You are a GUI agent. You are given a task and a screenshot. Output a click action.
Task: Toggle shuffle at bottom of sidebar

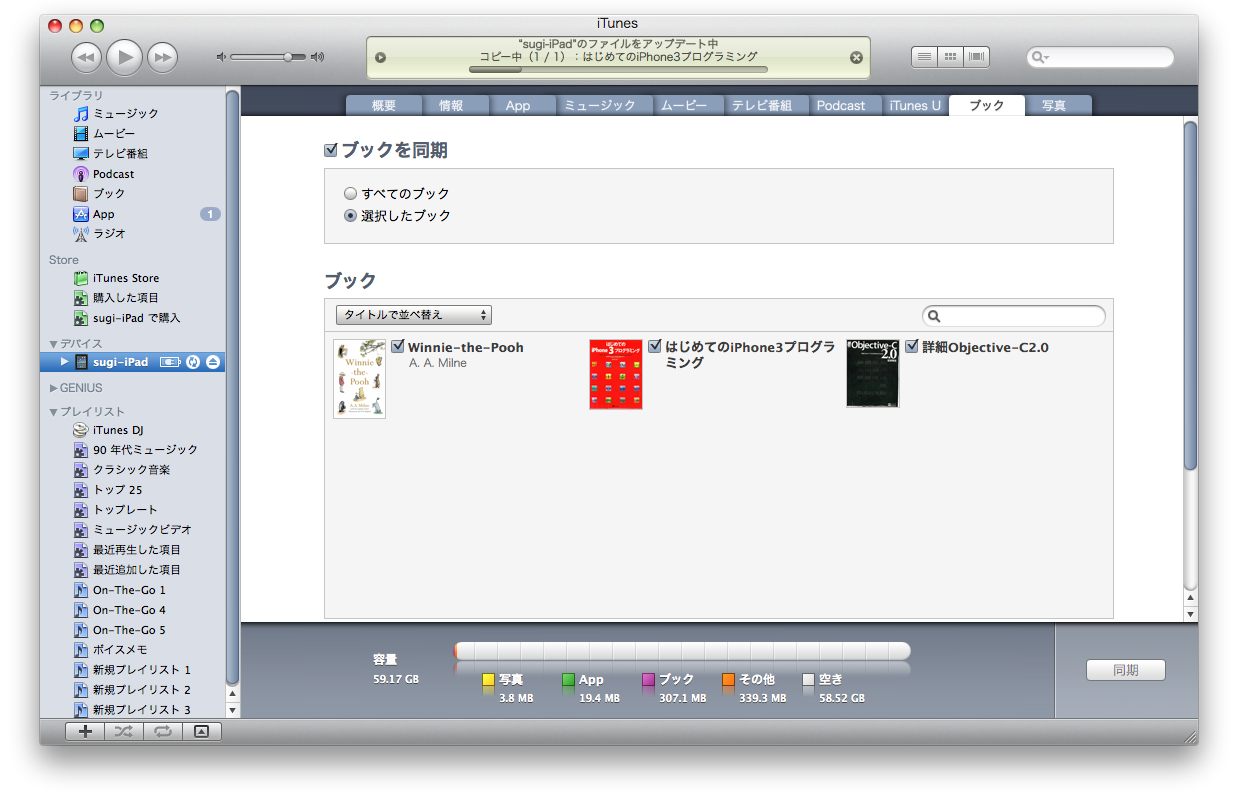click(x=123, y=732)
